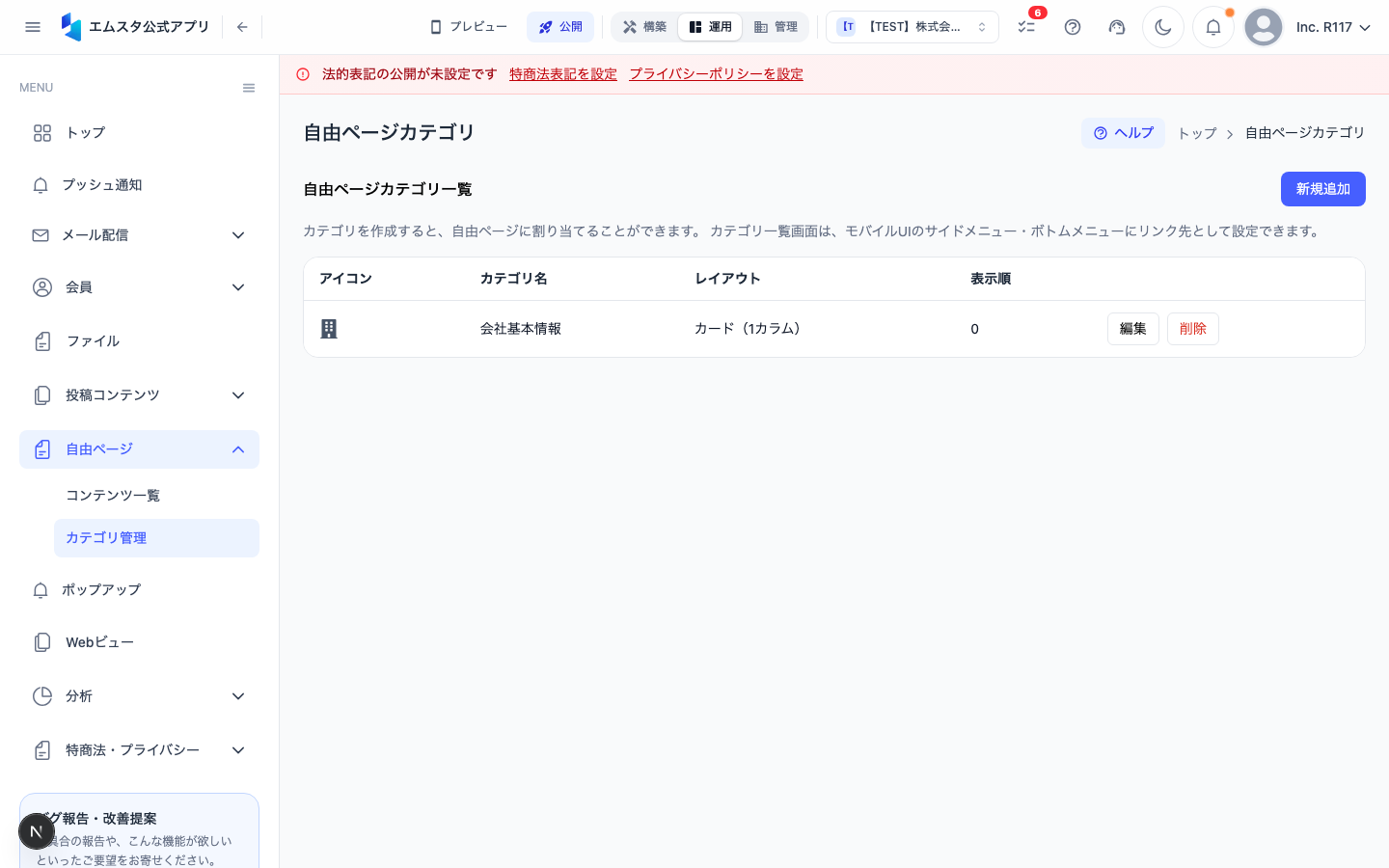
Task: Expand the 分析 menu
Action: (x=139, y=696)
